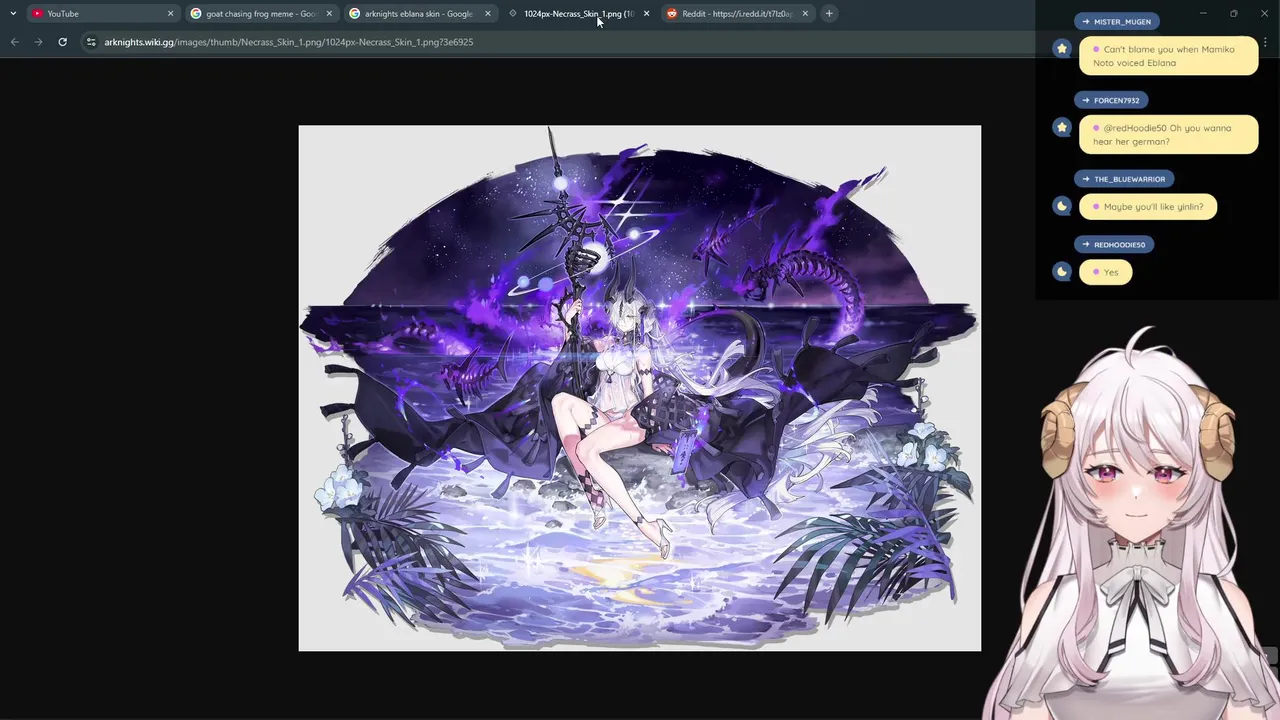This screenshot has width=1280, height=720.
Task: Click the Reddit tab favicon
Action: pos(672,13)
